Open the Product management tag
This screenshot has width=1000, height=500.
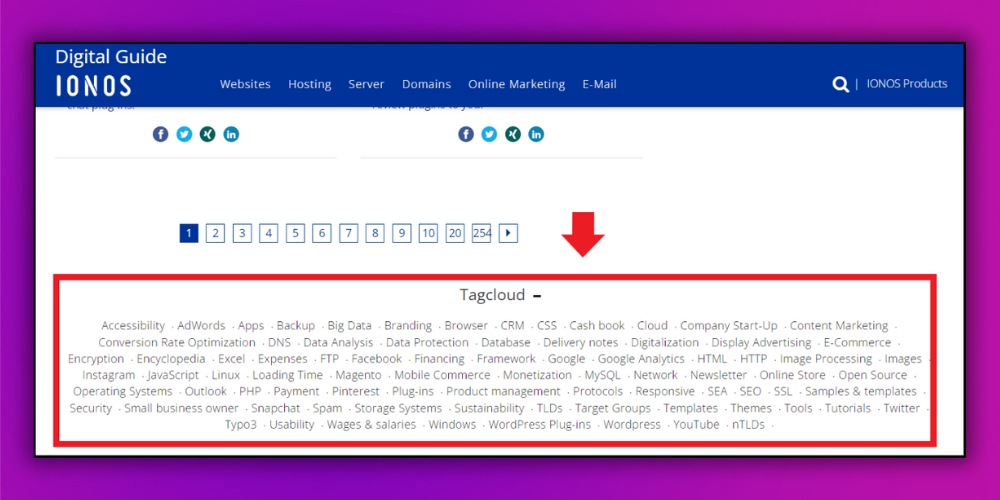pyautogui.click(x=503, y=392)
